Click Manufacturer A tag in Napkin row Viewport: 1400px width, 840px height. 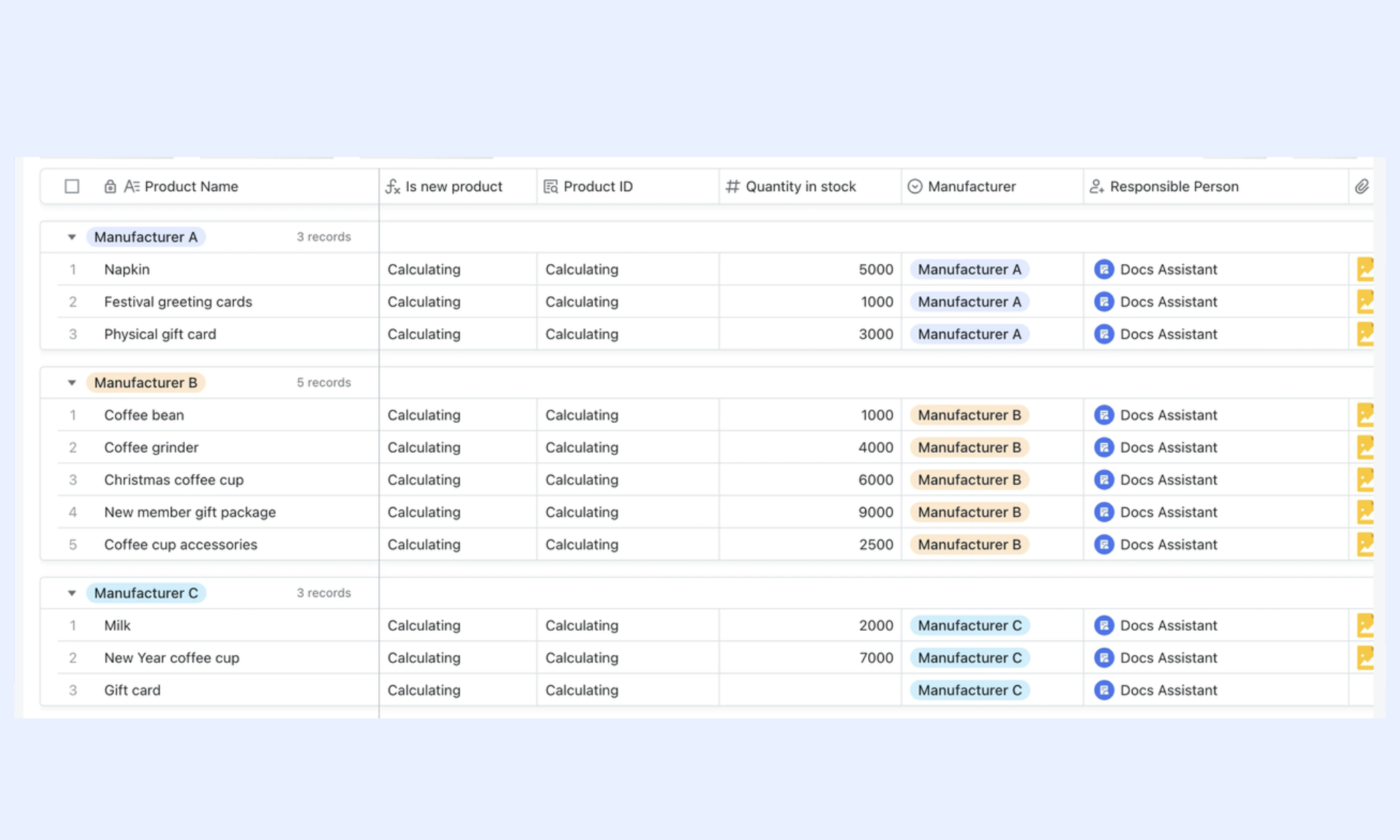[969, 269]
